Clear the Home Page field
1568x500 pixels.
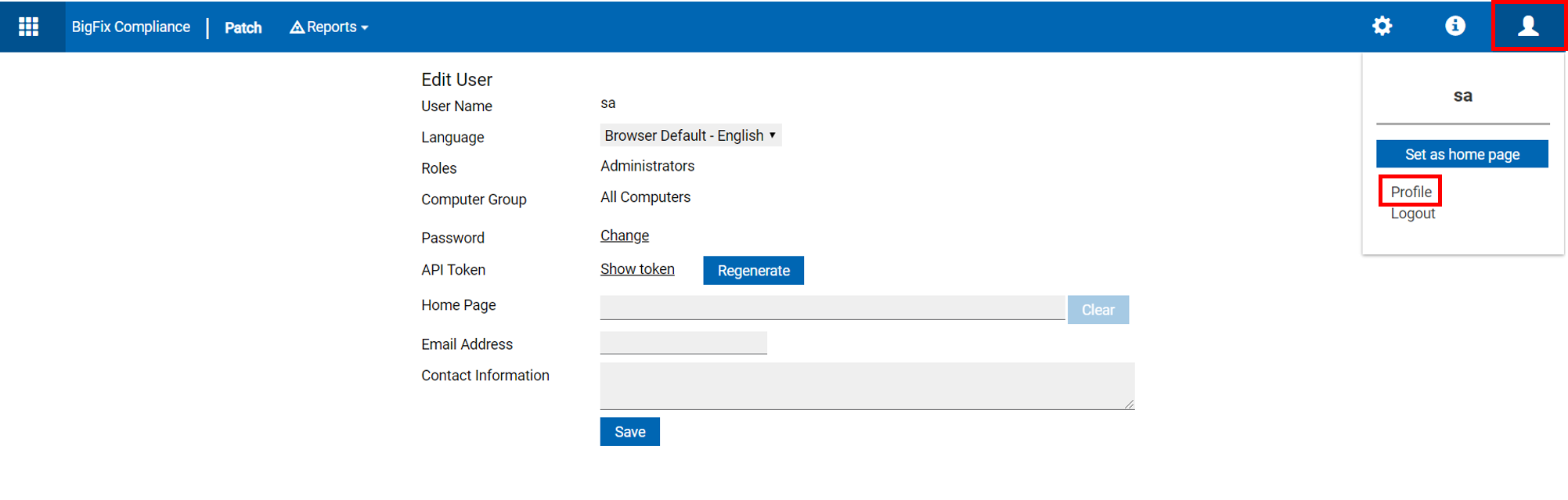(1098, 310)
